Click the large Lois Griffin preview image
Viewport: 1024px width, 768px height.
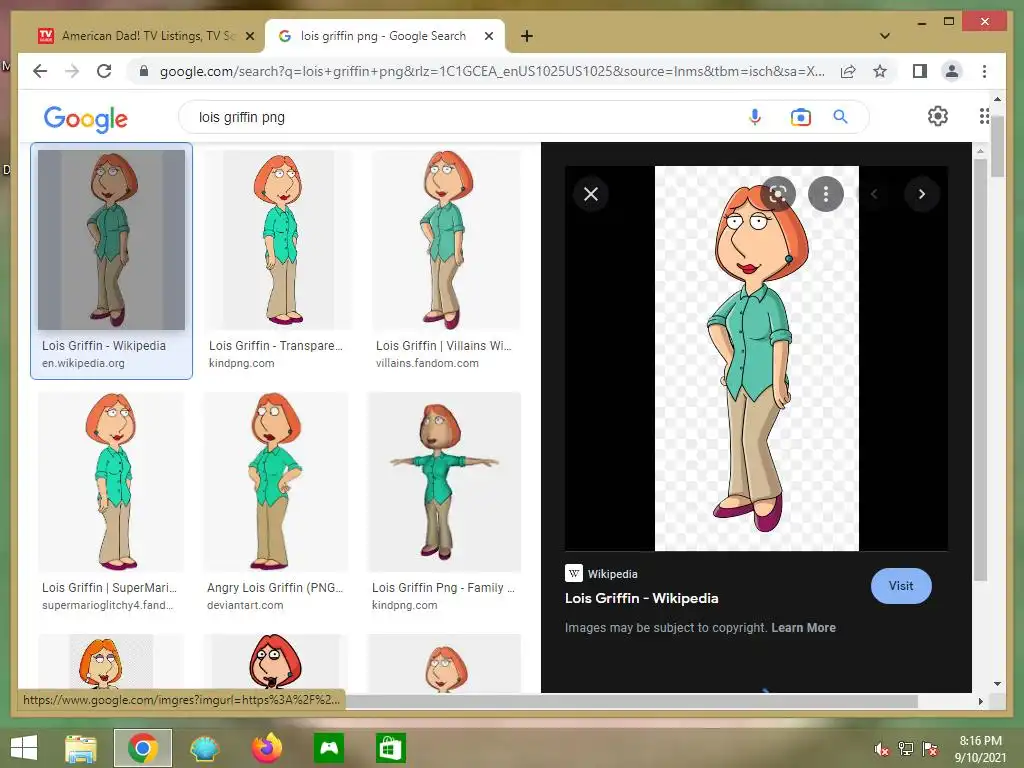coord(756,359)
